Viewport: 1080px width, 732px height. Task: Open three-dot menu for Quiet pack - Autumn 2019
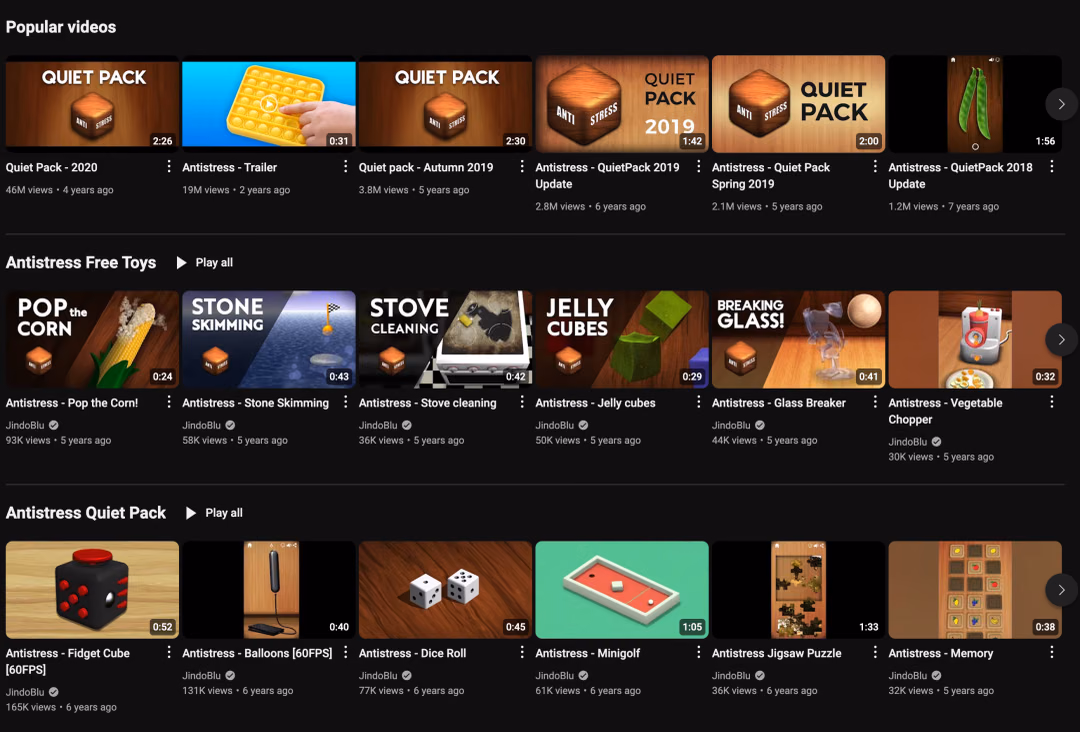tap(521, 167)
